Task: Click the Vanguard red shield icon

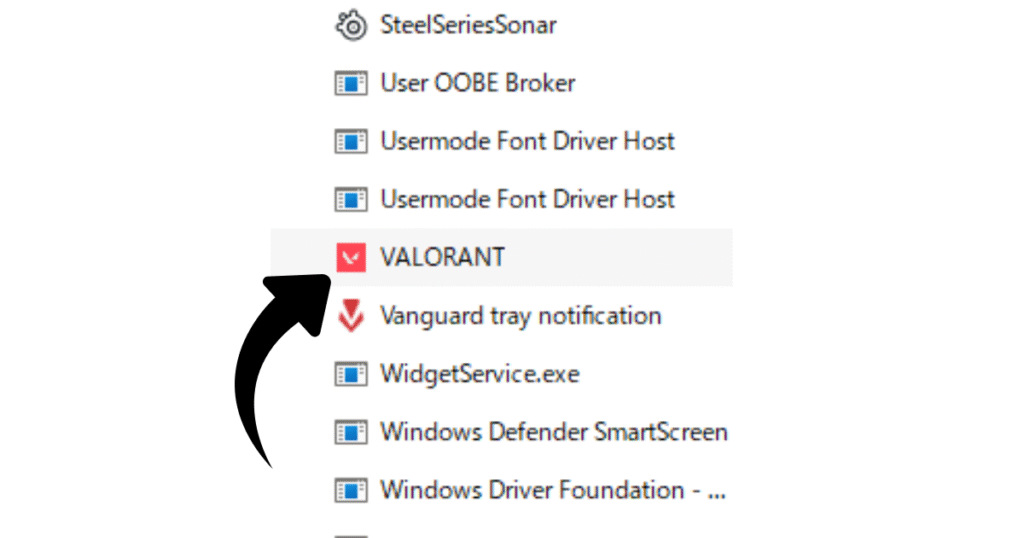Action: 351,316
